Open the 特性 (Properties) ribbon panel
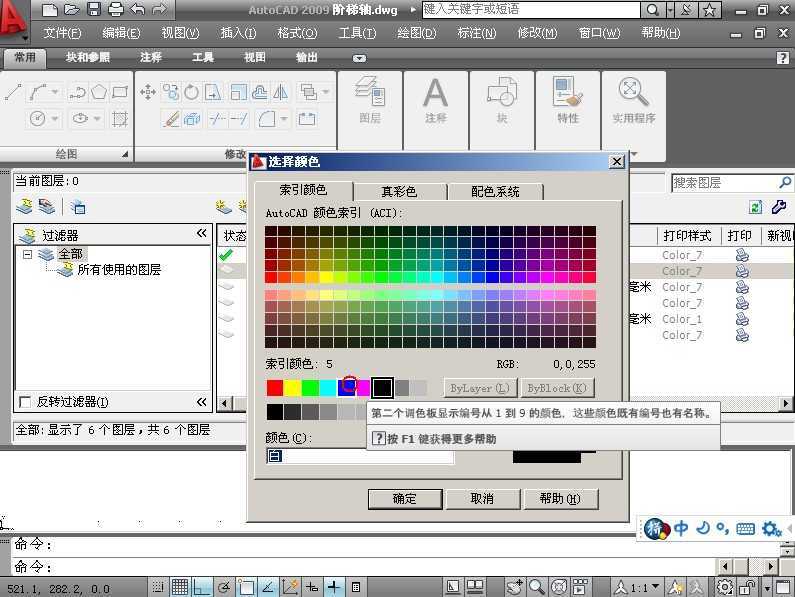Image resolution: width=795 pixels, height=597 pixels. 567,100
